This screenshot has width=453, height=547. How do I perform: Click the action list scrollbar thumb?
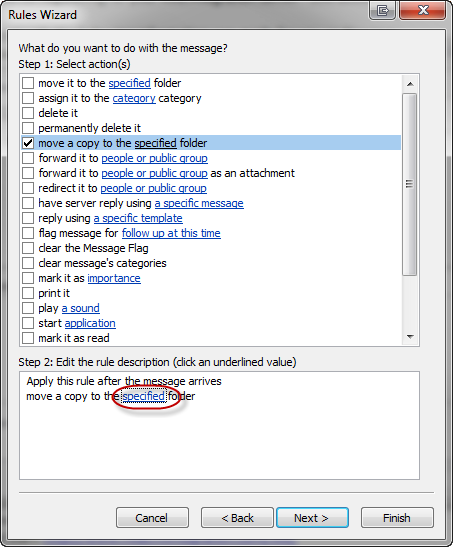410,184
